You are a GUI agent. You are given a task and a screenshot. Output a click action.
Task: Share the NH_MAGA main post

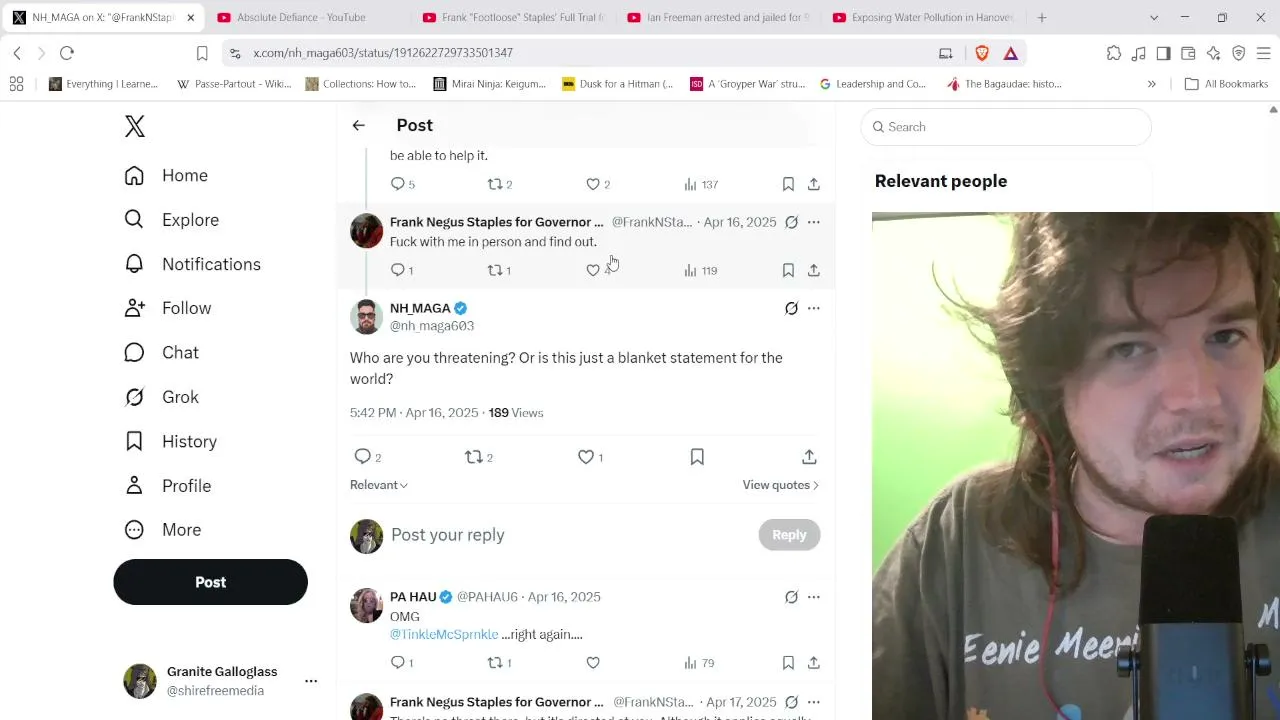pos(809,457)
